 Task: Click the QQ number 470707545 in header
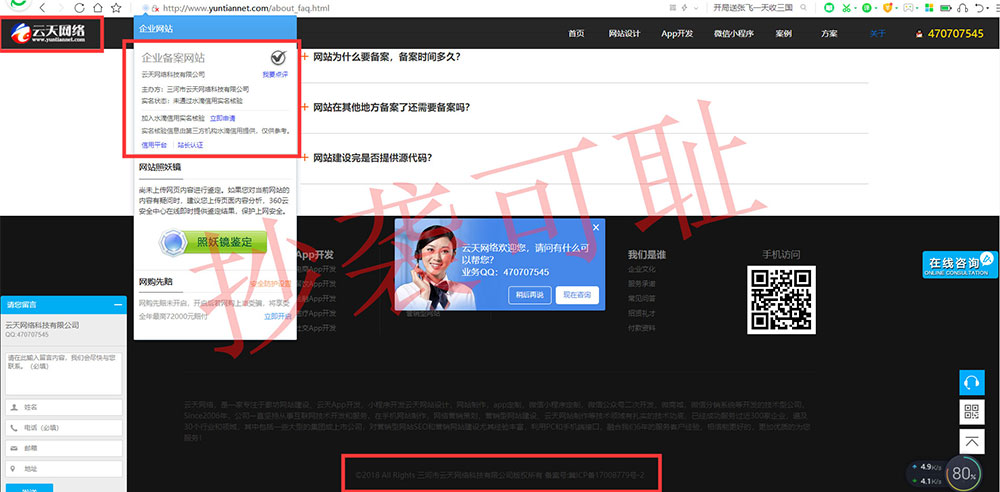coord(955,33)
